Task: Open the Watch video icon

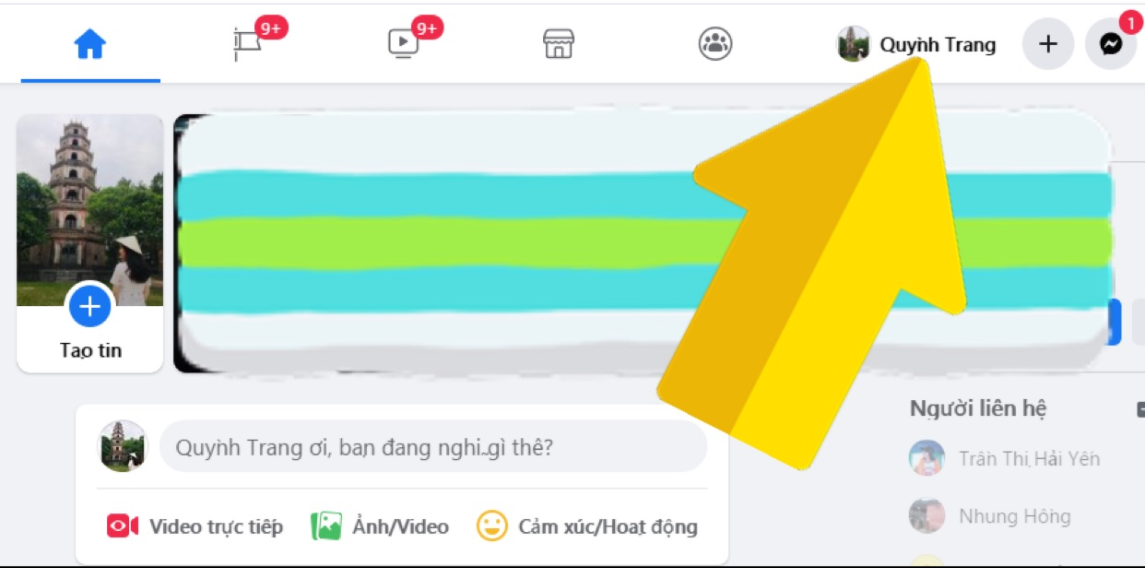Action: click(404, 45)
